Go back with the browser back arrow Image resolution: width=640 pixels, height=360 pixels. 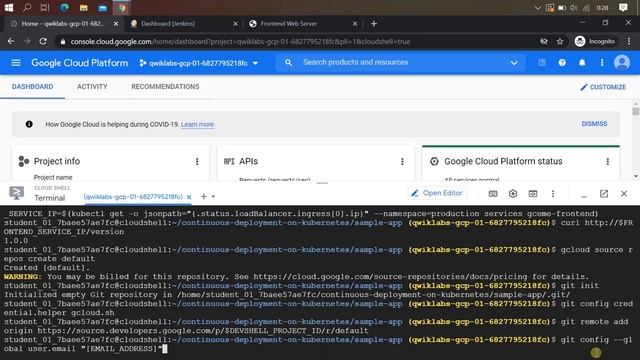pyautogui.click(x=11, y=41)
